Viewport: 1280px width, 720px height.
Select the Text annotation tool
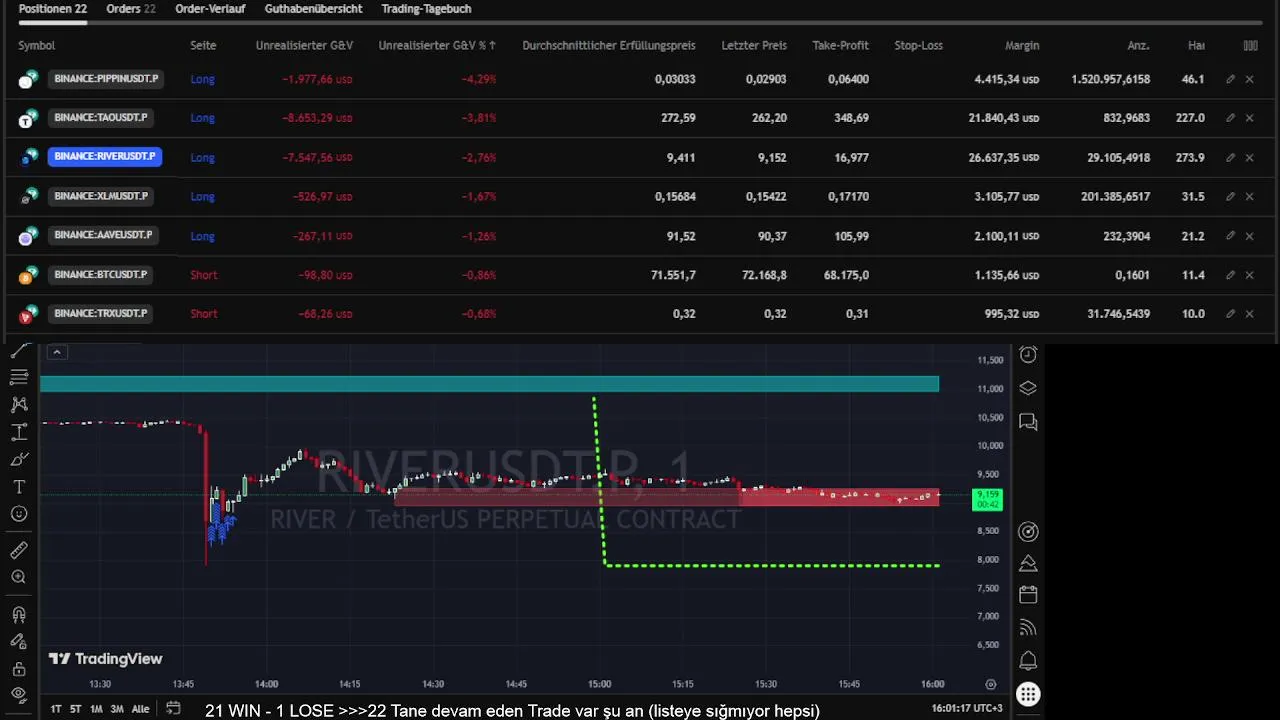click(x=19, y=487)
